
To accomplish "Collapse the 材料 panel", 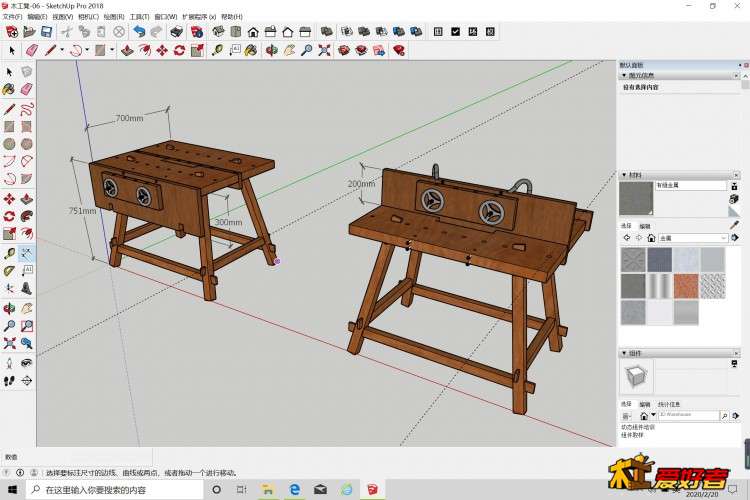I will 624,175.
